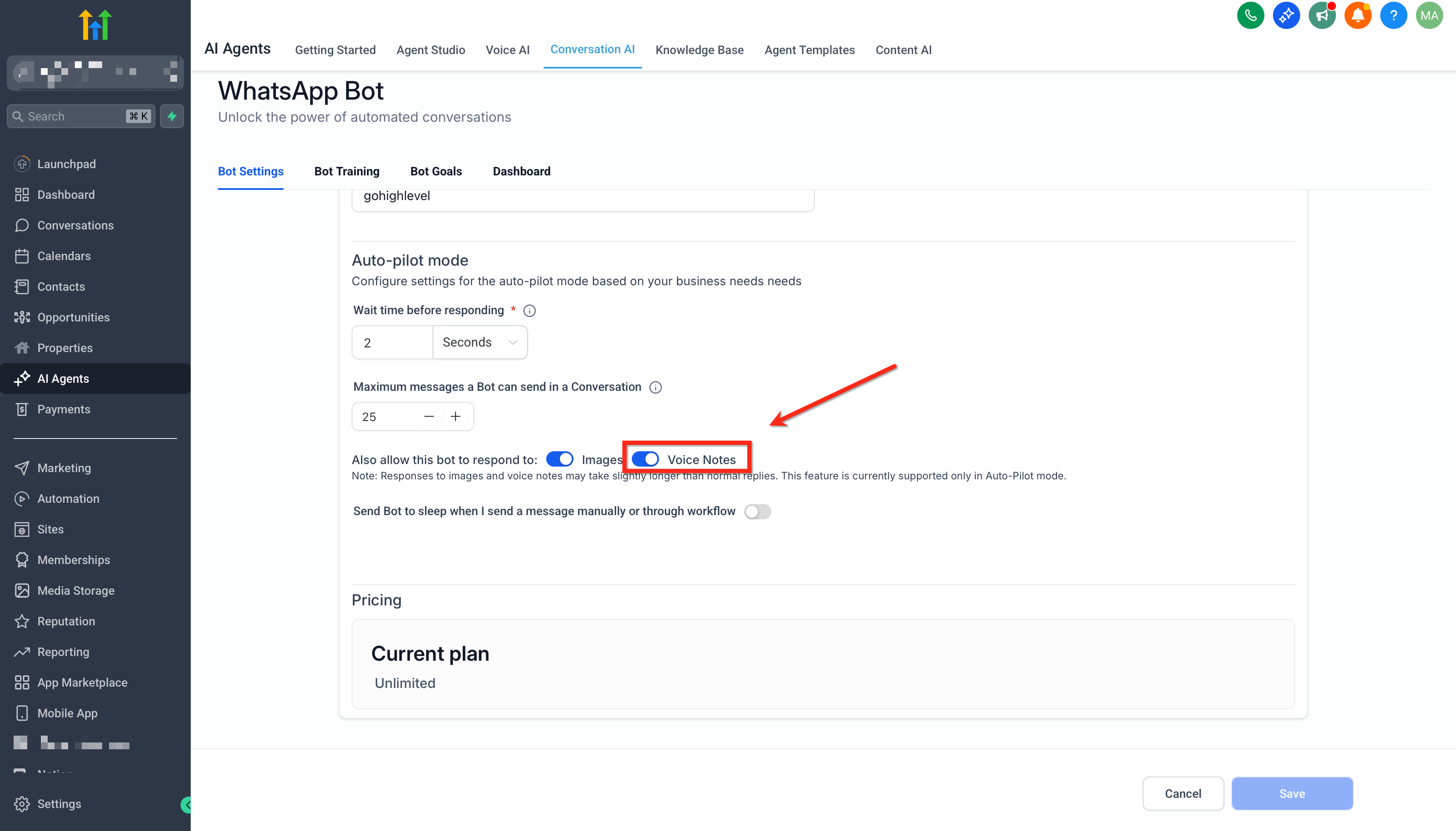The image size is (1456, 831).
Task: Enable Send Bot to sleep toggle
Action: tap(757, 511)
